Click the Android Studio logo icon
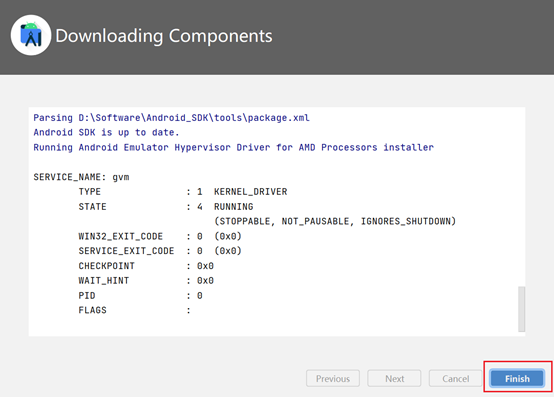554x397 pixels. (31, 35)
